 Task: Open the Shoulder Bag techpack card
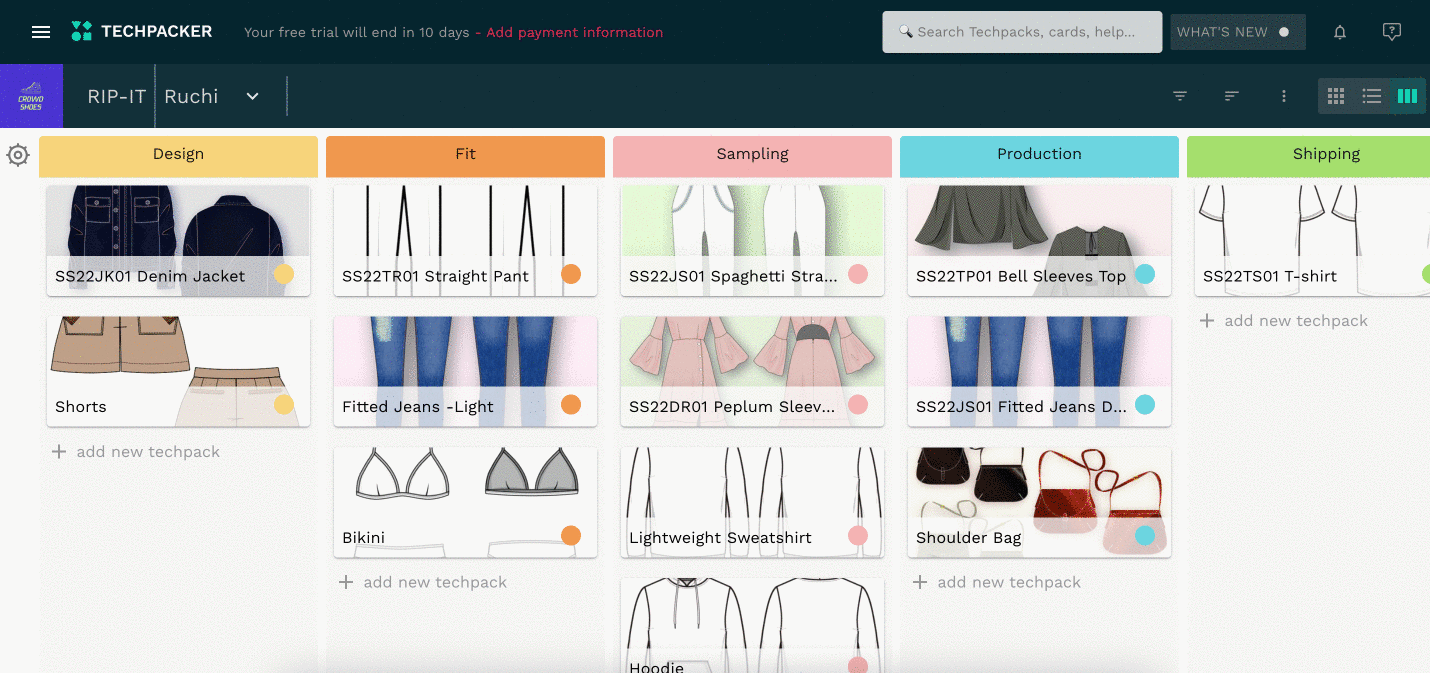1038,502
